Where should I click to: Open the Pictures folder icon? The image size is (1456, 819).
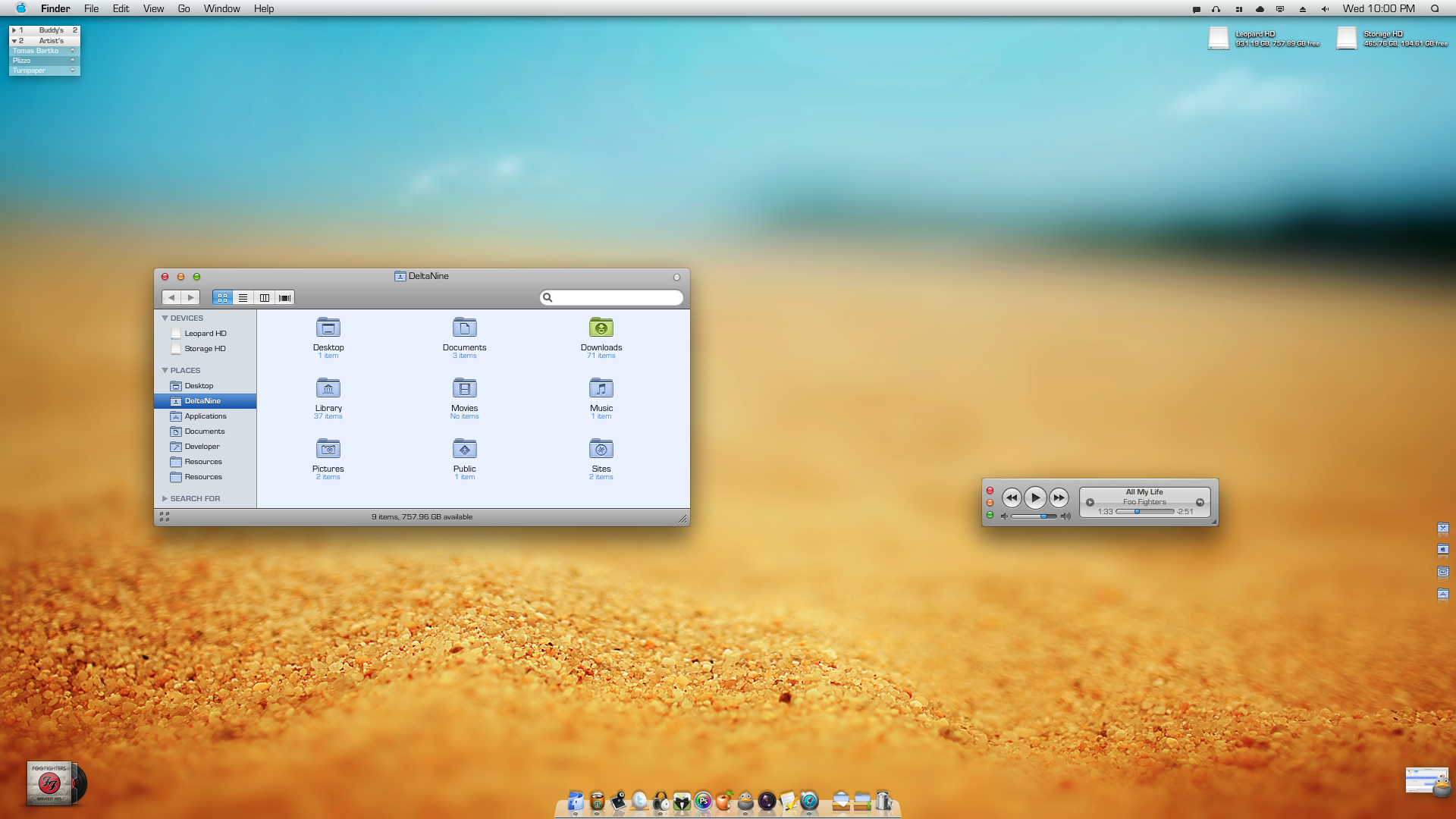(x=328, y=449)
